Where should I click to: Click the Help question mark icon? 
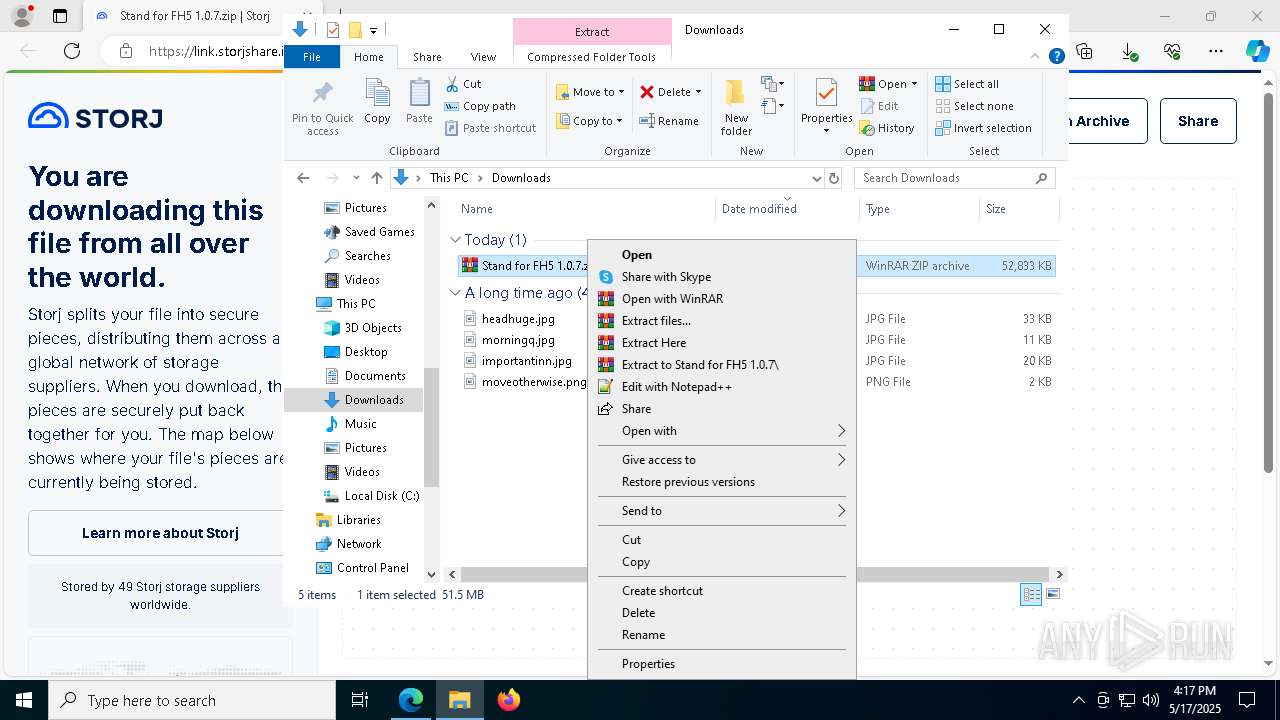click(x=1056, y=57)
